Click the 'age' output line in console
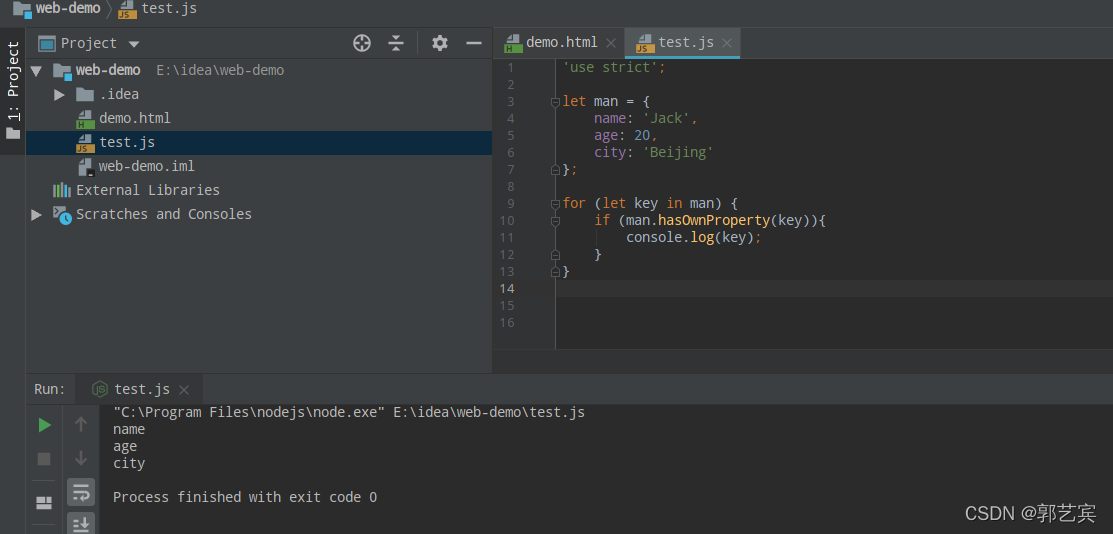 125,447
